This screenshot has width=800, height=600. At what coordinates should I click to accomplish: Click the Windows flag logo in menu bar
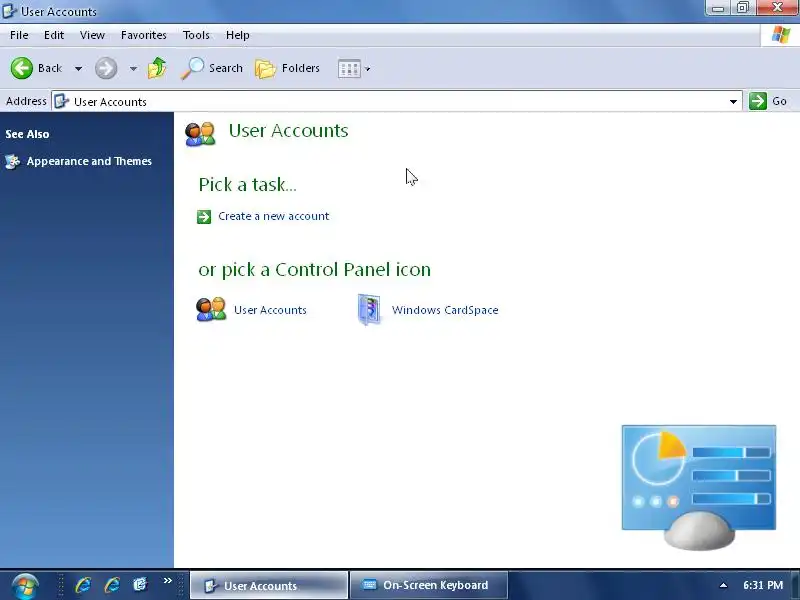781,35
